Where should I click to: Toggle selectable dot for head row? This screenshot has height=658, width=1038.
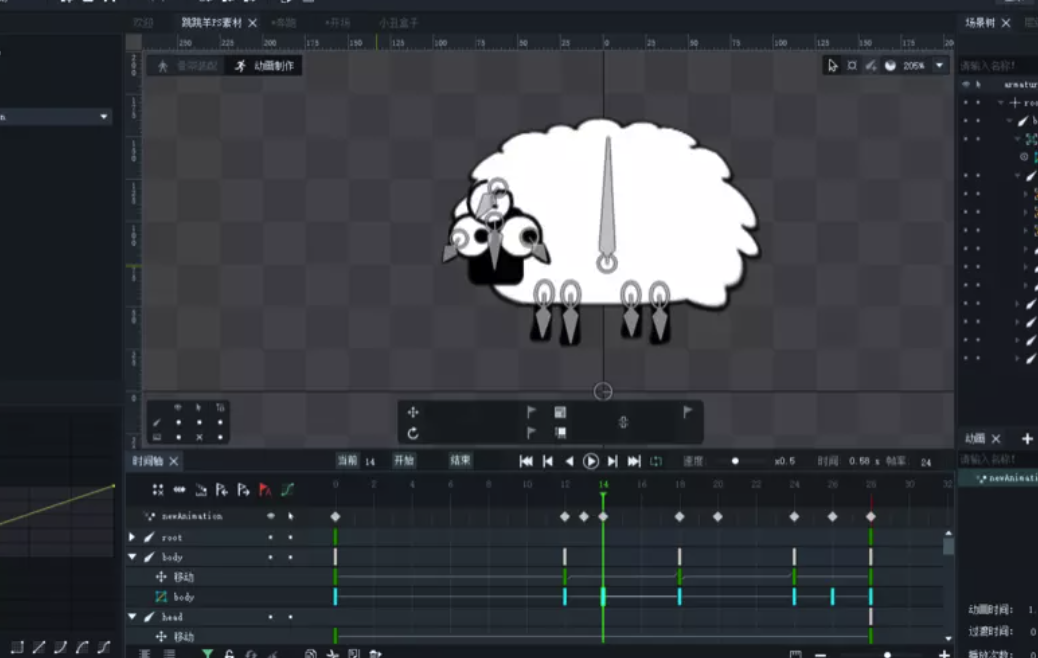click(290, 617)
